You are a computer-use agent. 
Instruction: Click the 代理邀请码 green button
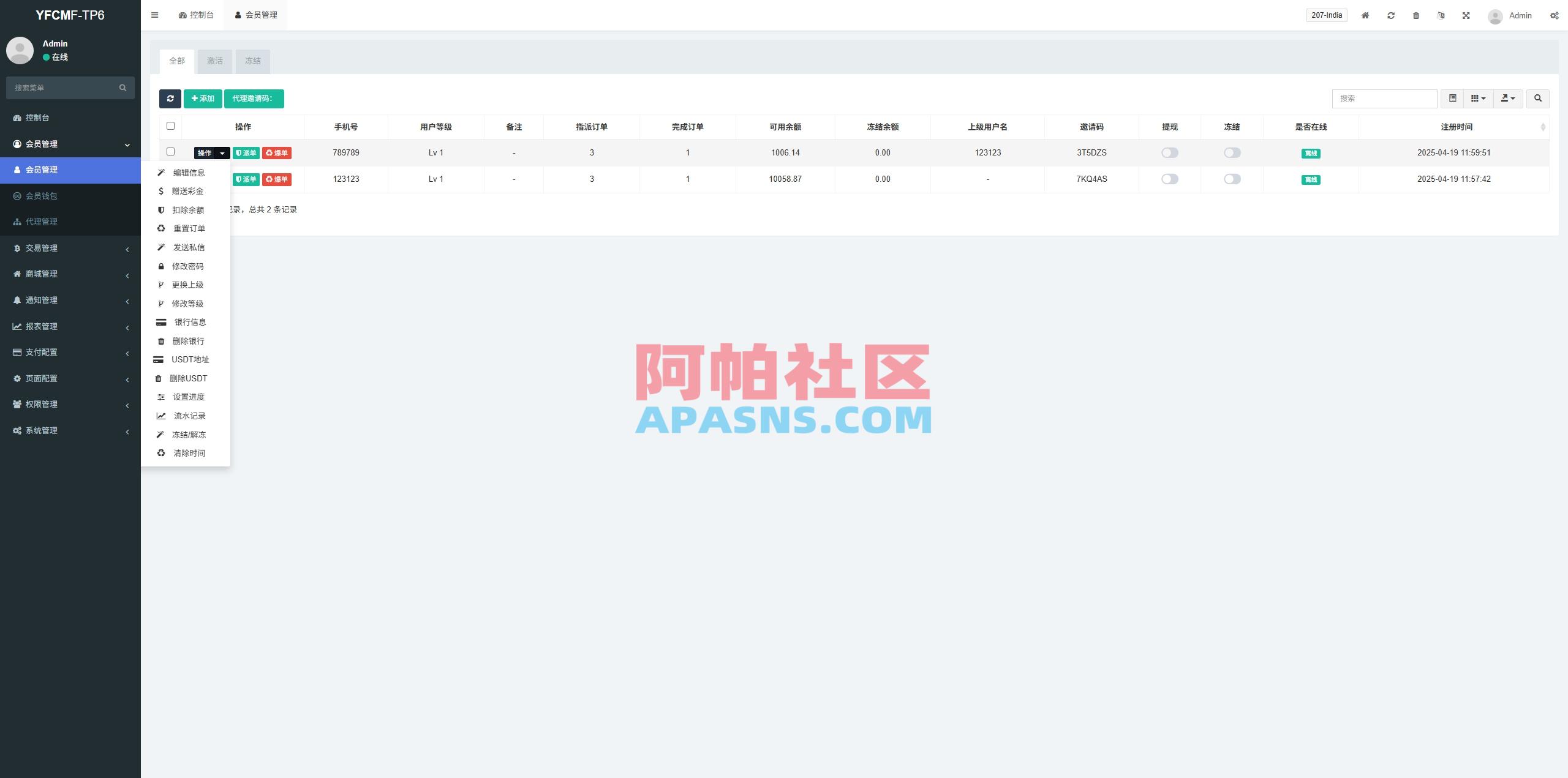pos(253,99)
